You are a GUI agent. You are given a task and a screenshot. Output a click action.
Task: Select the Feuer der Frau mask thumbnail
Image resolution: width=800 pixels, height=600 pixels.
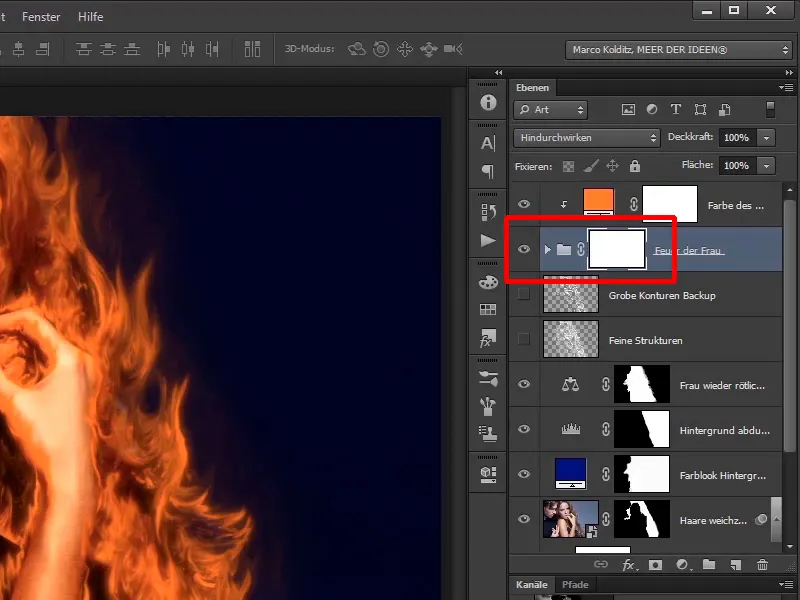coord(617,249)
